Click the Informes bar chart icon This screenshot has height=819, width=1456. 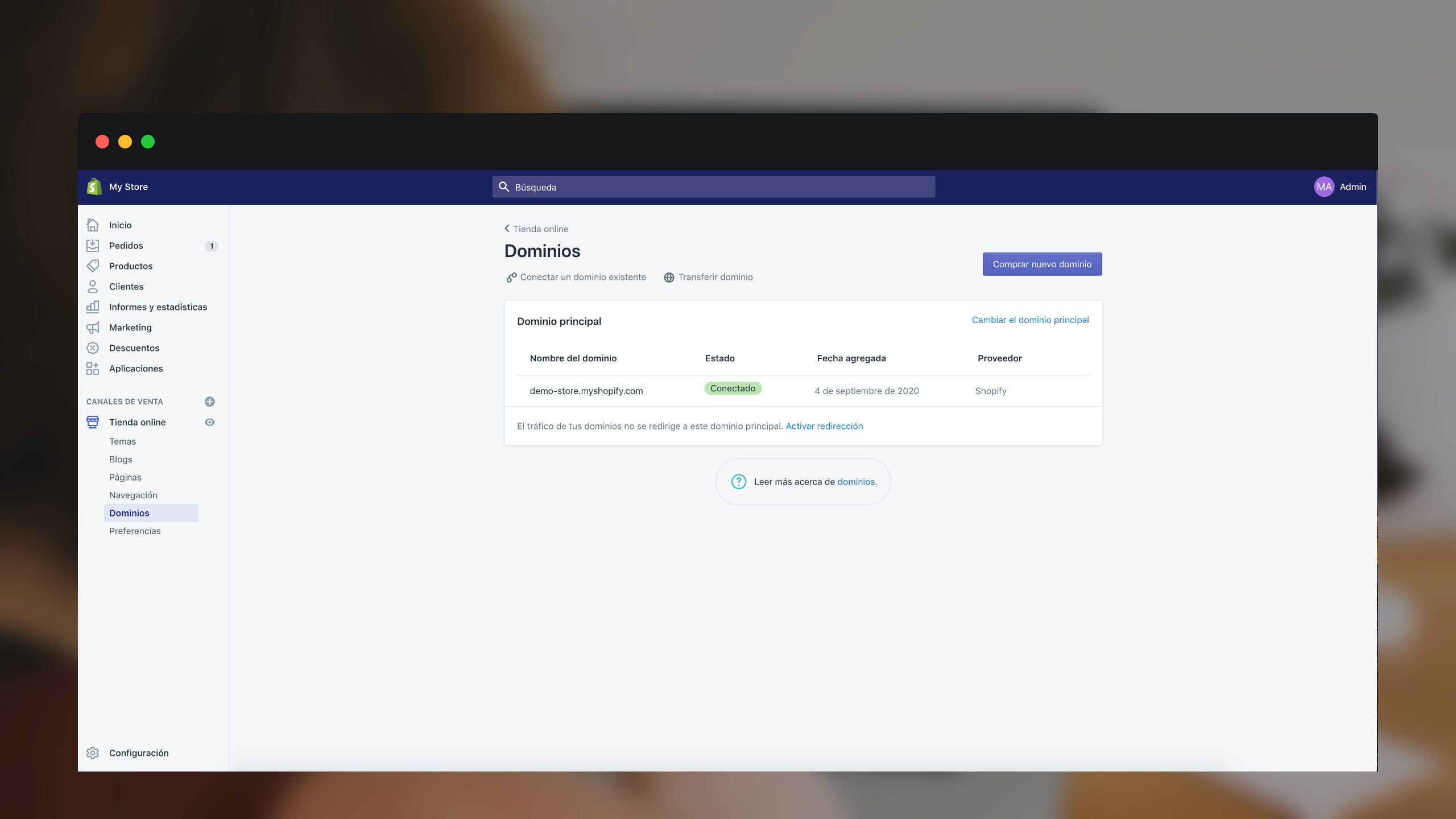(93, 307)
